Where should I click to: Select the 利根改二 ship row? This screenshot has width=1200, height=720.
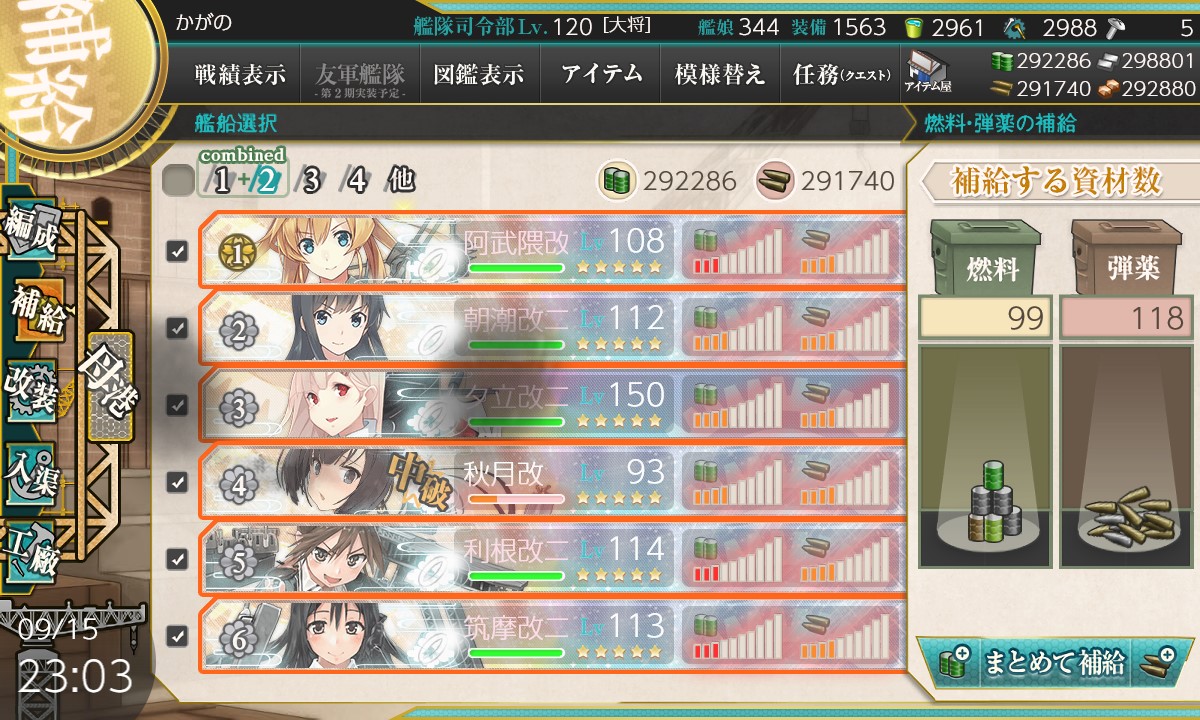point(551,558)
